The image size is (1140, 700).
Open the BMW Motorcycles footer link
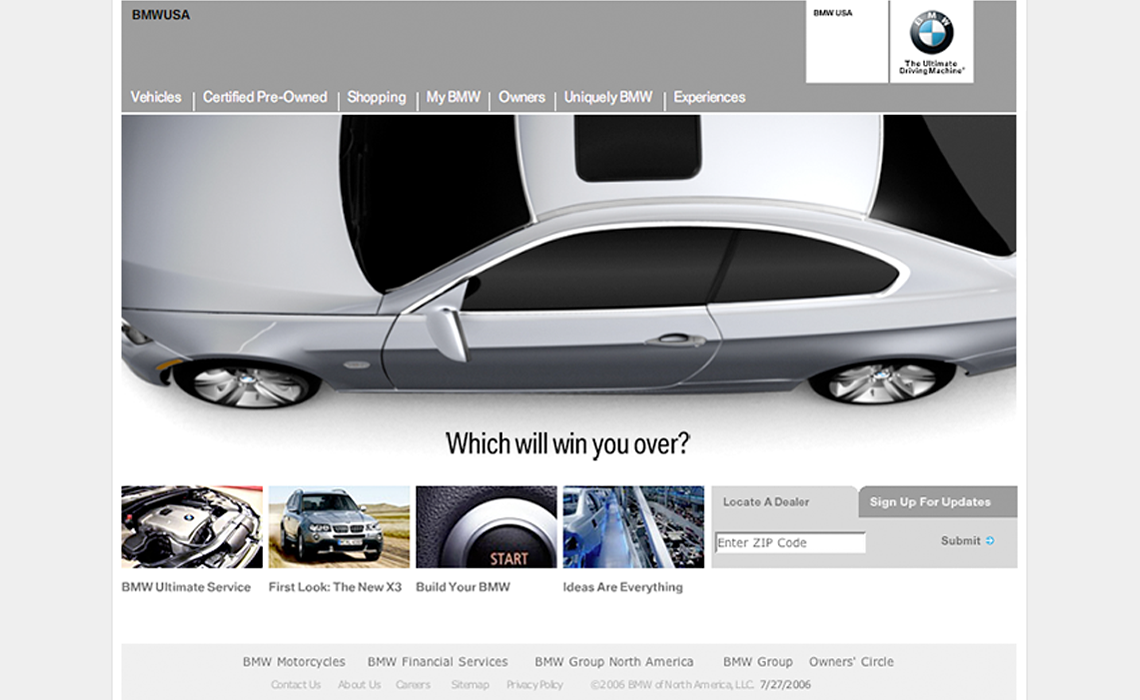[x=294, y=661]
